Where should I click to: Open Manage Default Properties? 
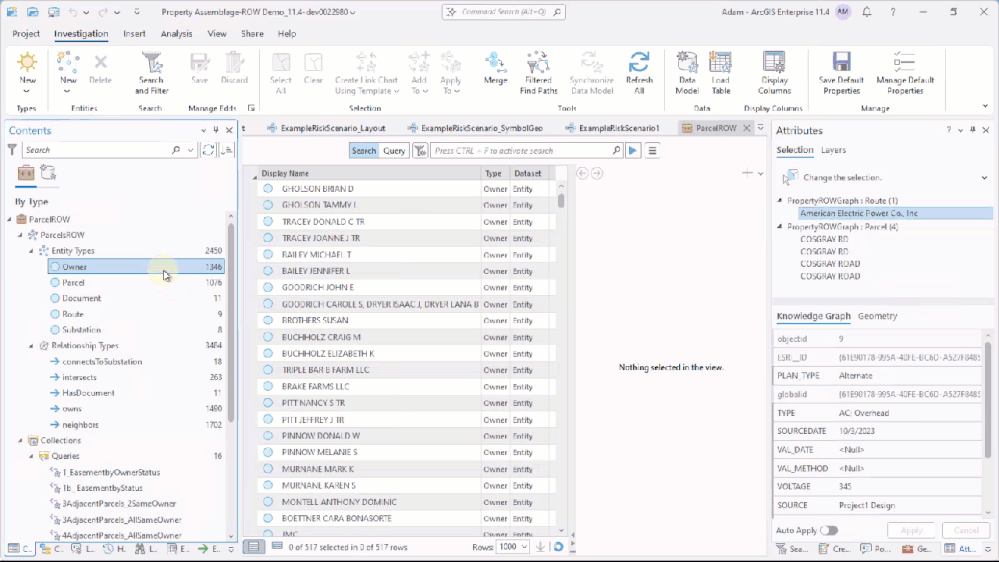coord(905,73)
